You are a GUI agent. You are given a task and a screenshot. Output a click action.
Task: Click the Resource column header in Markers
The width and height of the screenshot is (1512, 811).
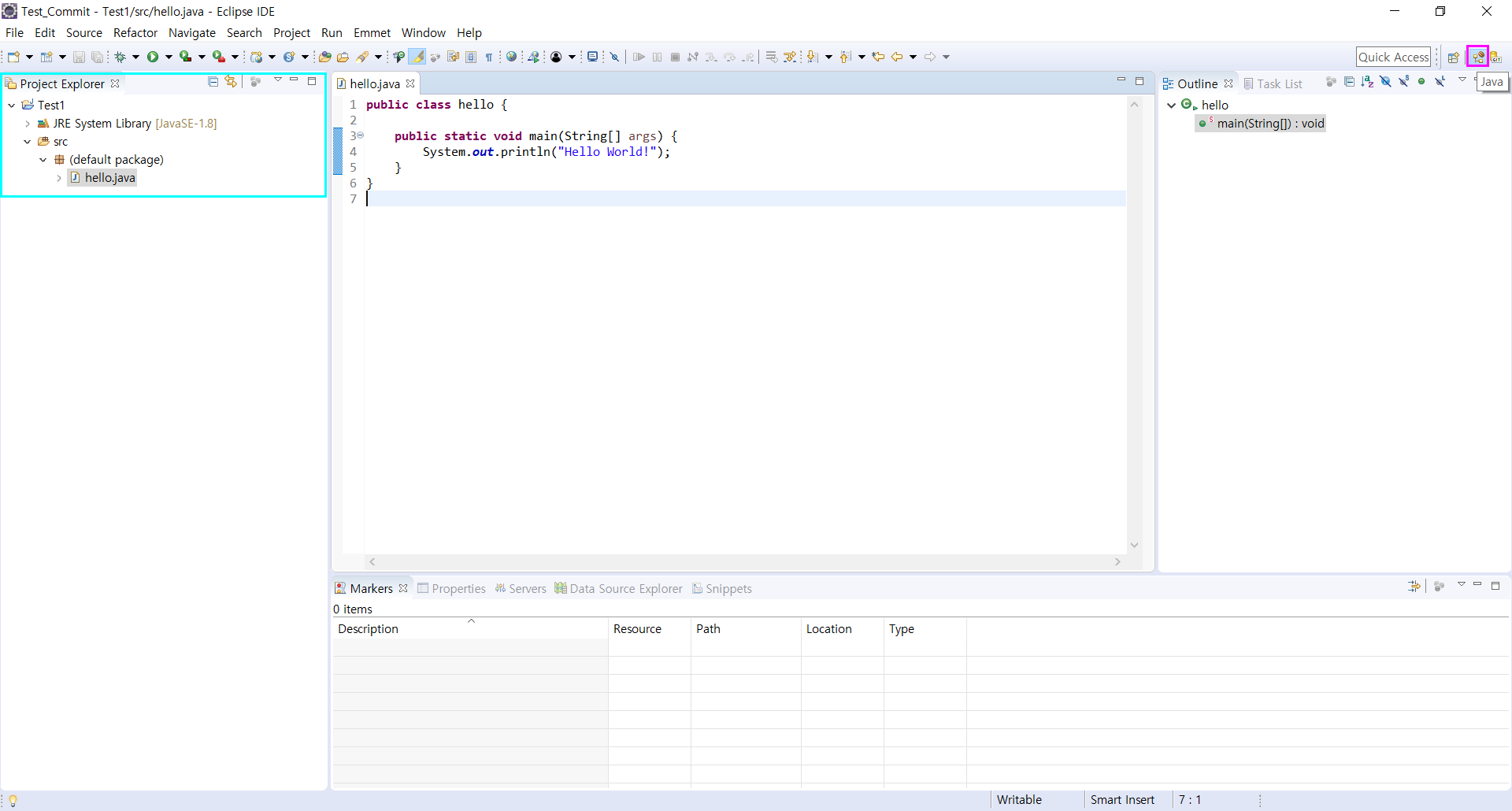point(650,629)
